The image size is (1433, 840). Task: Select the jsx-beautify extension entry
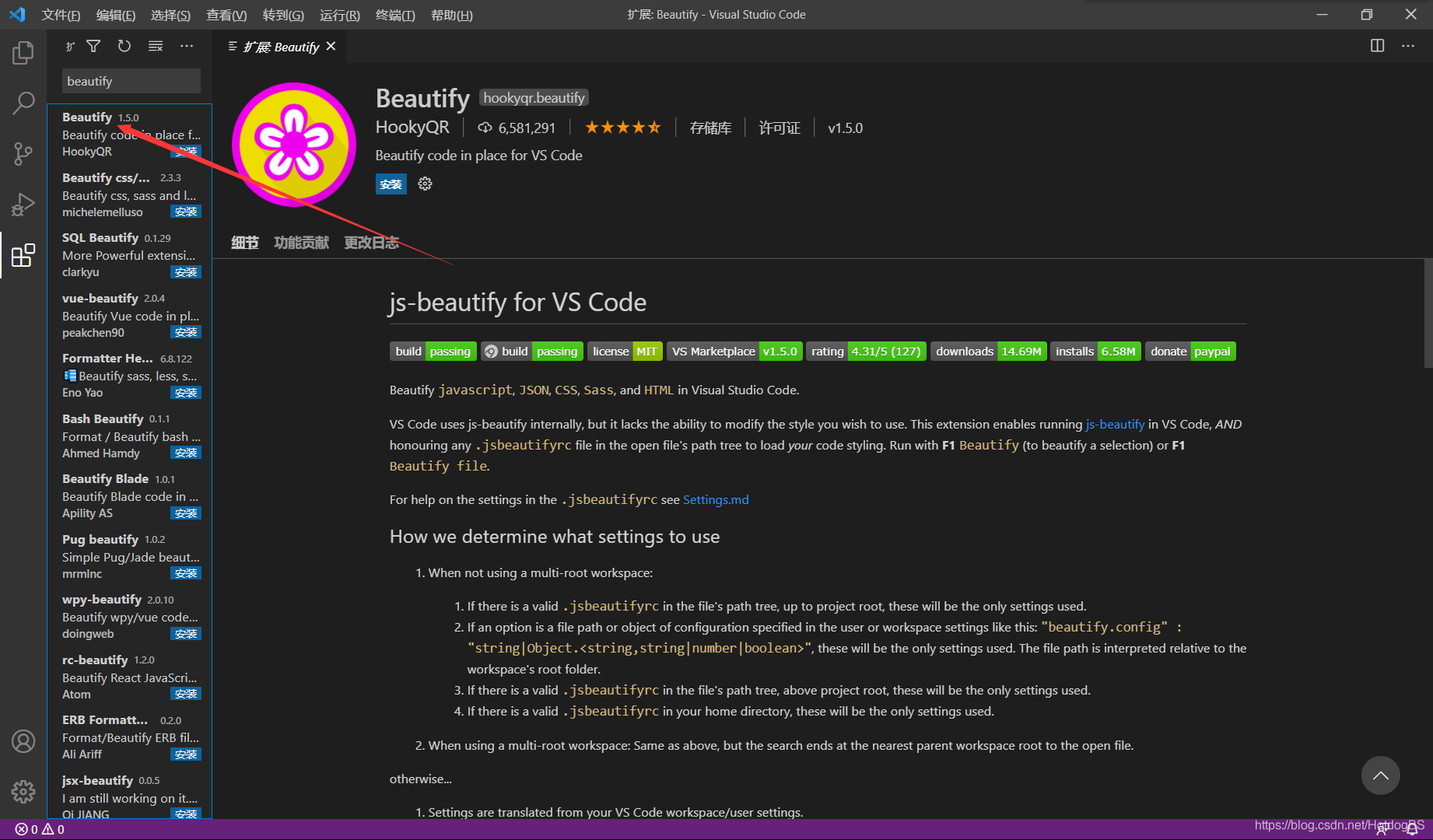click(130, 794)
